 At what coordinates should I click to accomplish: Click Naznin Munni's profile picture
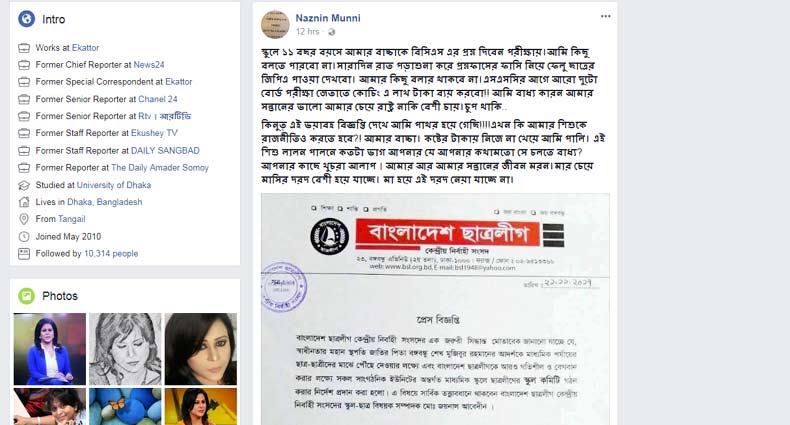(x=275, y=24)
